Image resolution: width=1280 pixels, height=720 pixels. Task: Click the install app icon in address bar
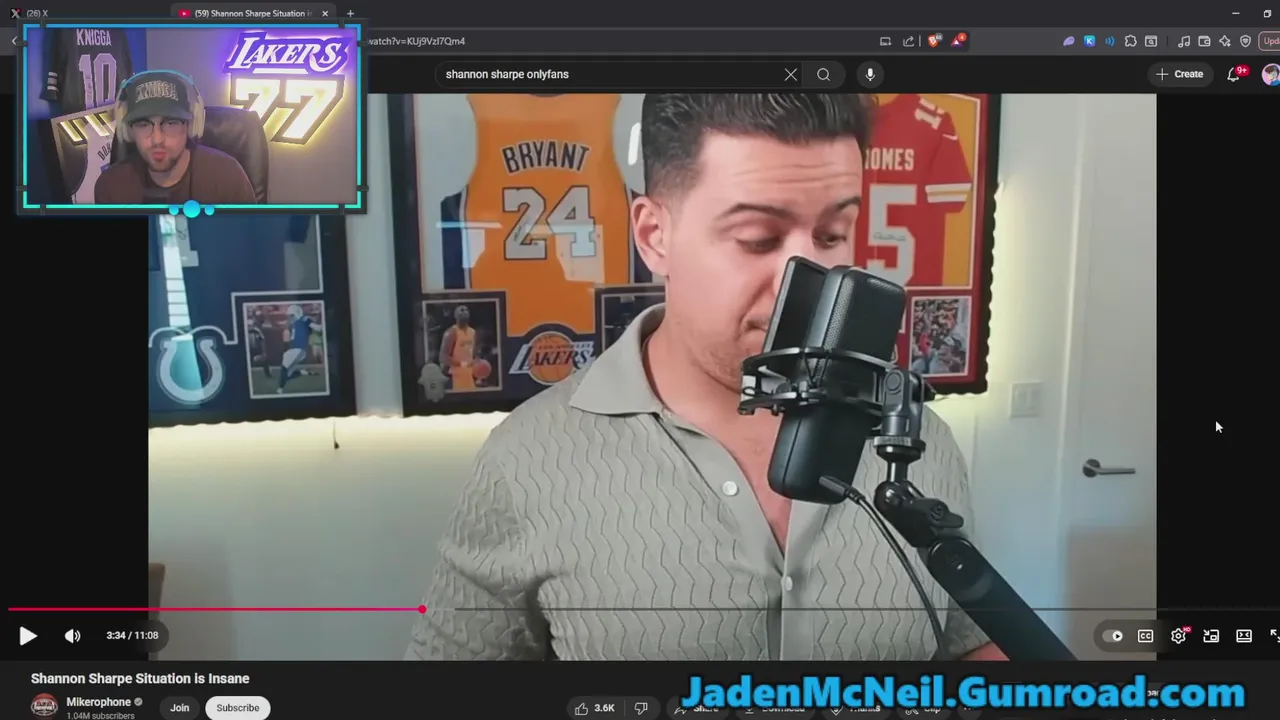point(885,41)
